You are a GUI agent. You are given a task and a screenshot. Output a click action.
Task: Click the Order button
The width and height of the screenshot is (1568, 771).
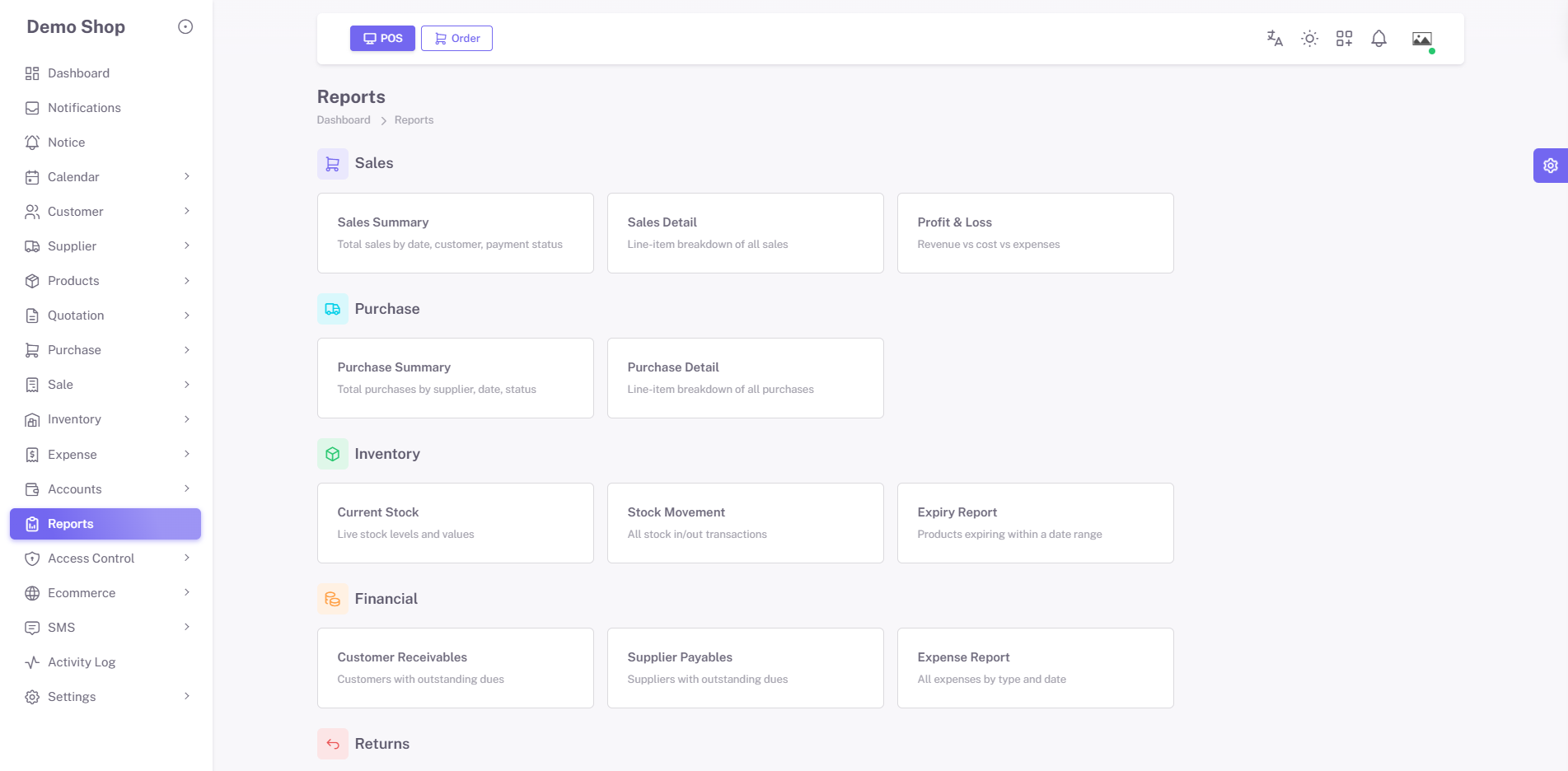456,39
